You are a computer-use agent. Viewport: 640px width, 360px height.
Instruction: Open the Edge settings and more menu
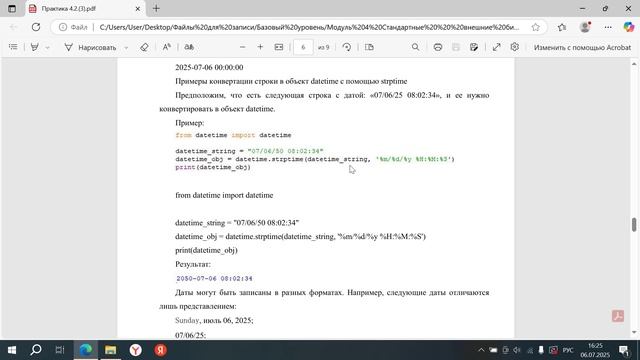(608, 27)
